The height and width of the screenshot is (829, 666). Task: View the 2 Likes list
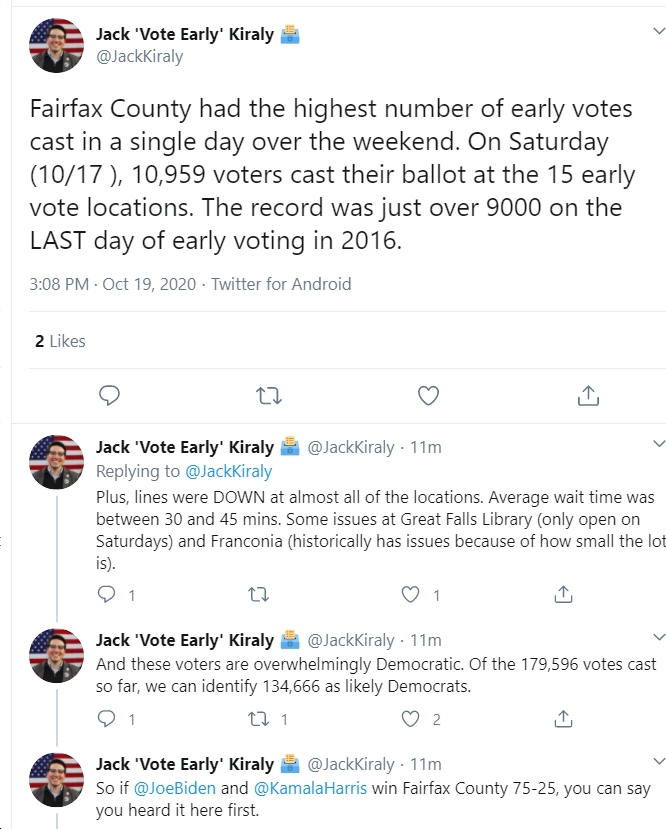point(60,341)
